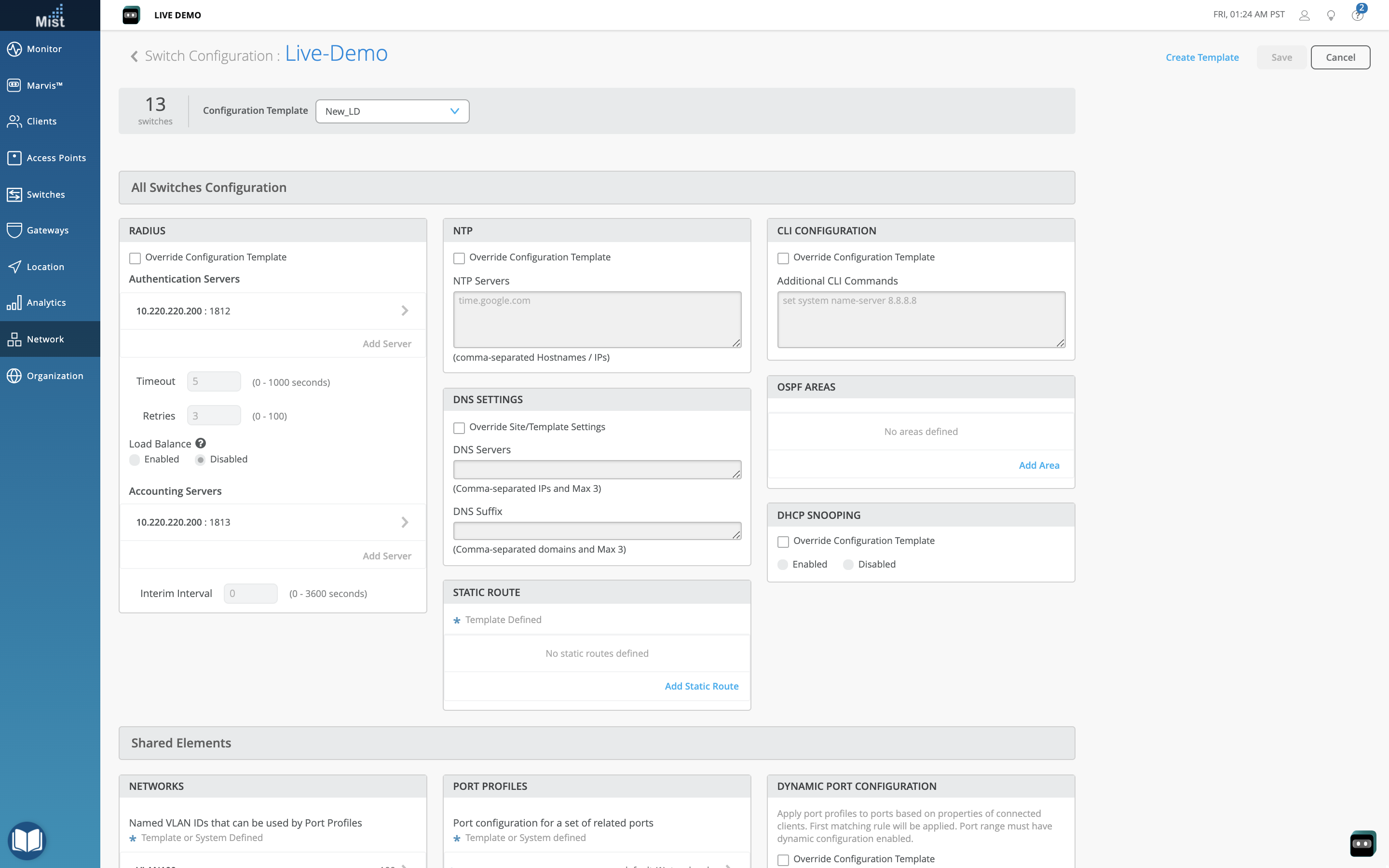Enable RADIUS Override Configuration Template checkbox
The height and width of the screenshot is (868, 1389).
tap(135, 258)
